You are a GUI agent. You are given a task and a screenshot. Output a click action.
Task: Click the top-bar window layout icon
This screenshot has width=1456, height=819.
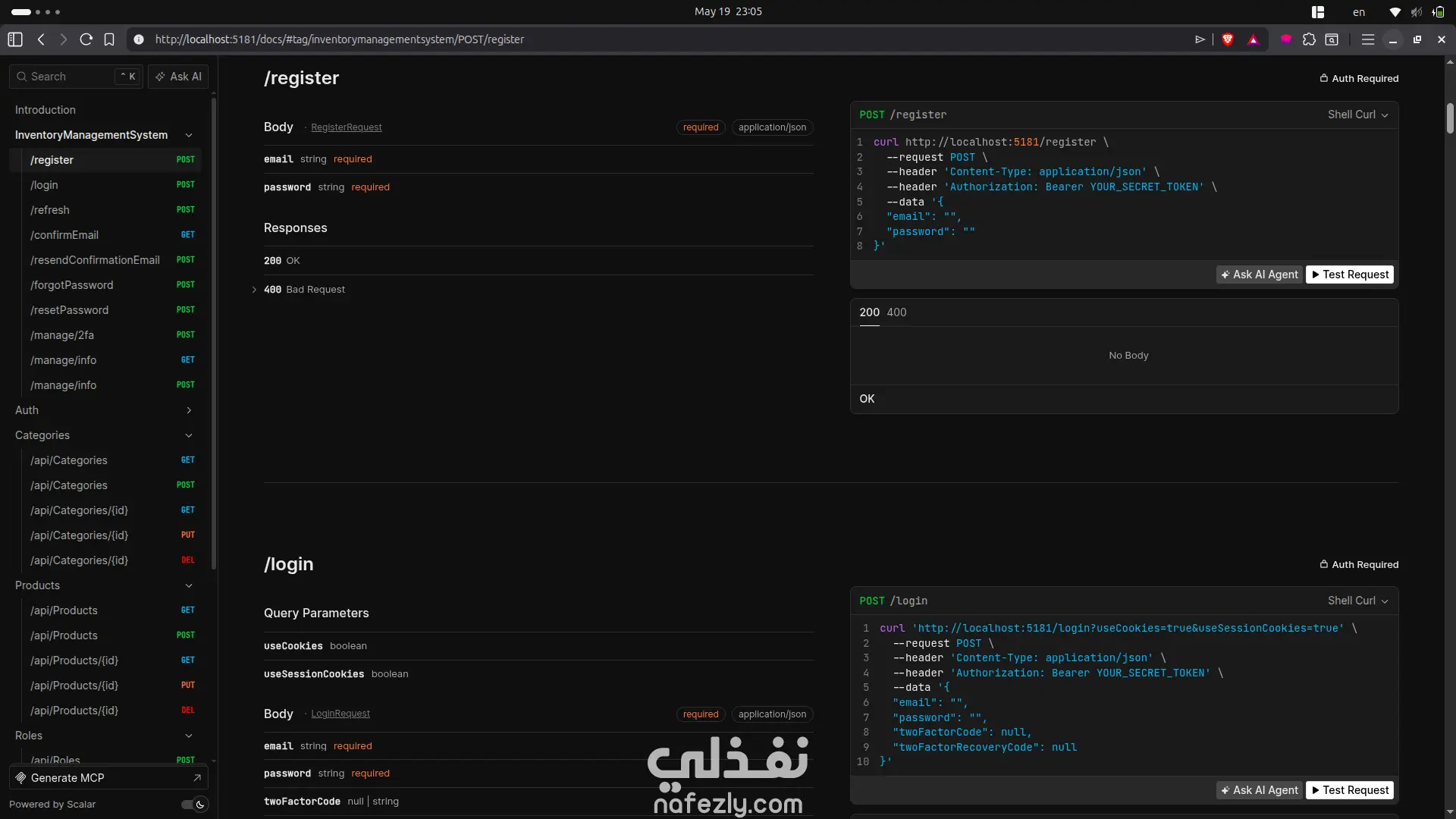click(1318, 11)
